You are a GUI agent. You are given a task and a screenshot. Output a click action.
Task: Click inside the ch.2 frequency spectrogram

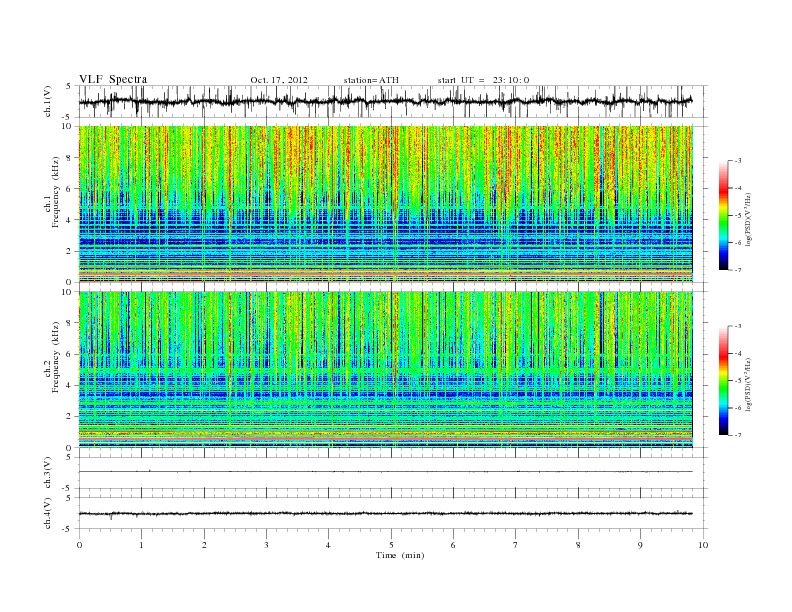[x=385, y=370]
